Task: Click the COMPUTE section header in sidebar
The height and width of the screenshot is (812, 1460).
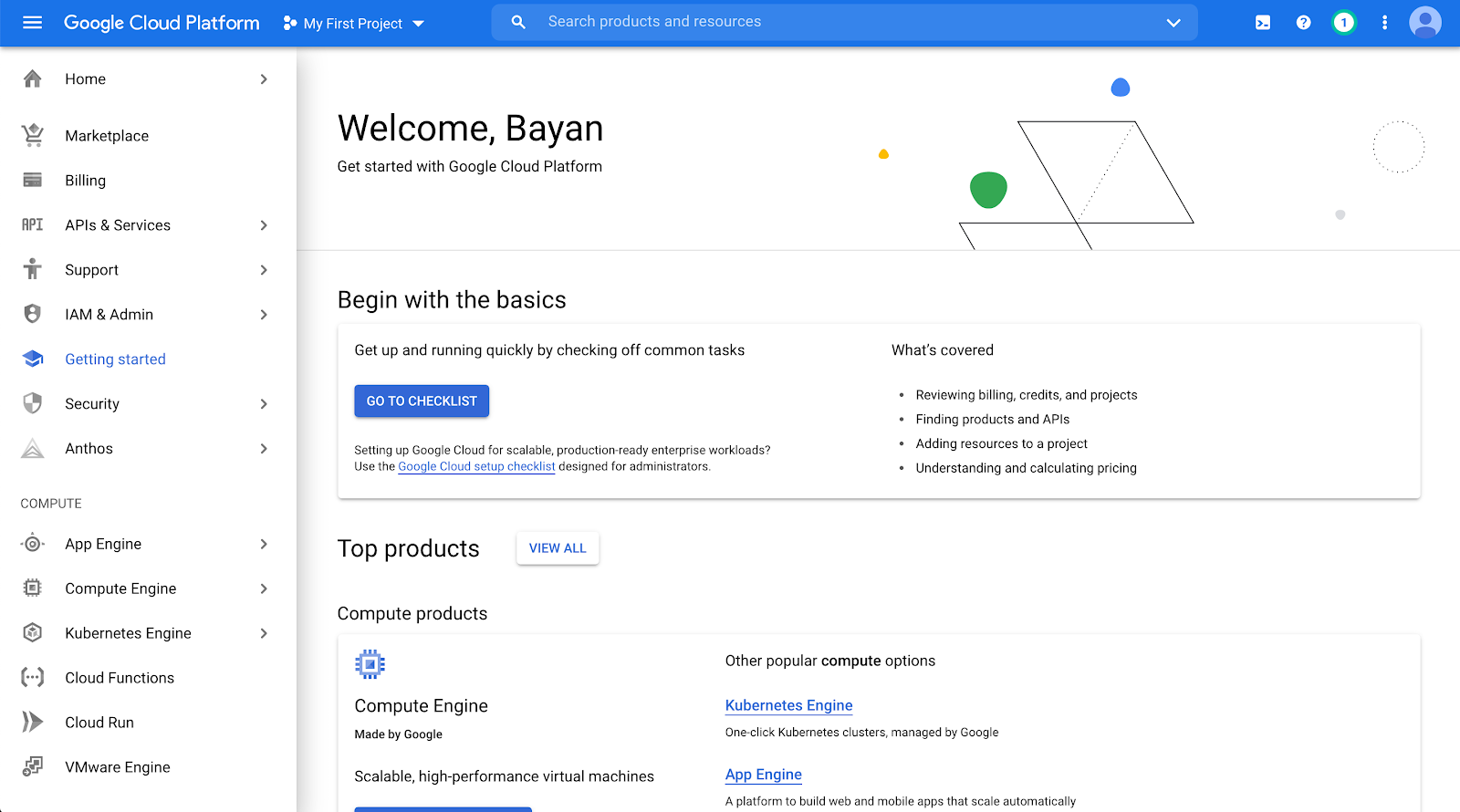Action: point(51,504)
